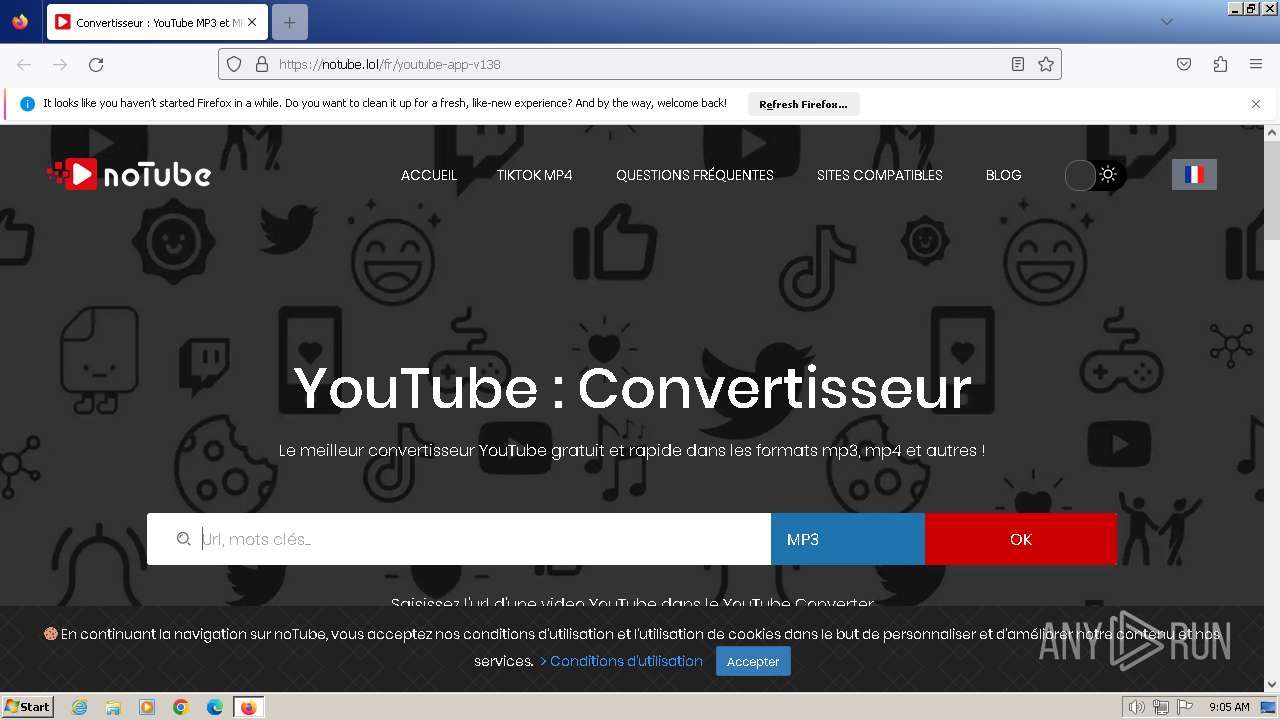Click the 9:05 AM clock
The width and height of the screenshot is (1280, 720).
tap(1229, 707)
